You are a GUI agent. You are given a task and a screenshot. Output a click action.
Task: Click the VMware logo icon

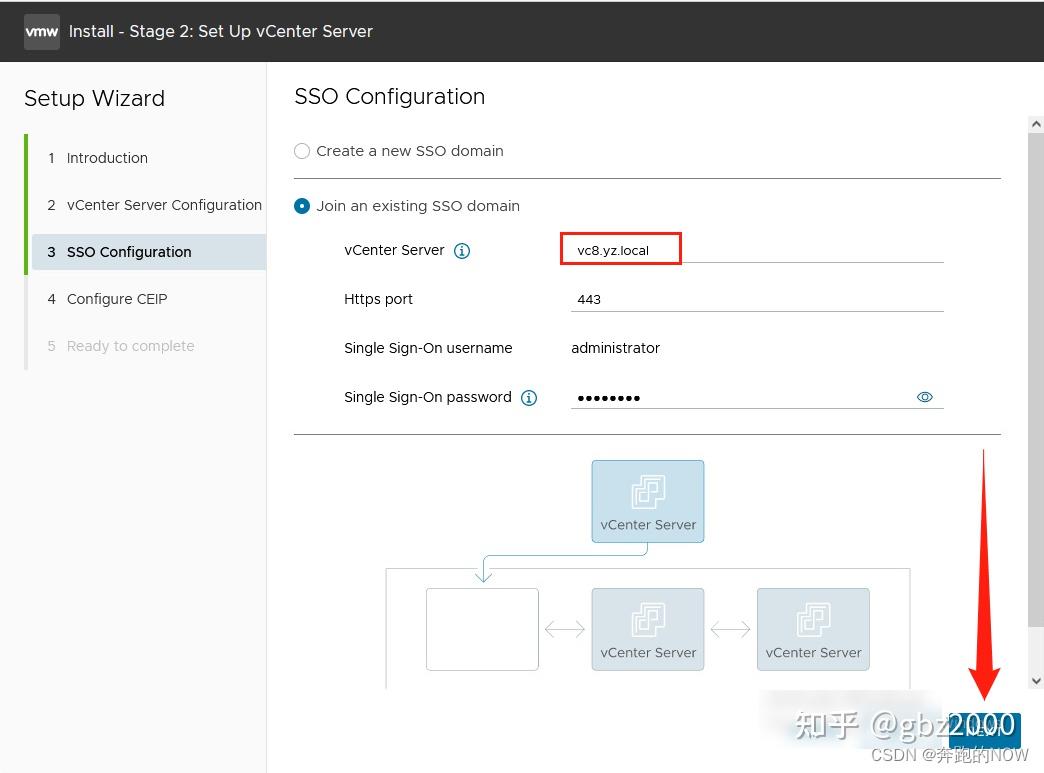pos(42,31)
